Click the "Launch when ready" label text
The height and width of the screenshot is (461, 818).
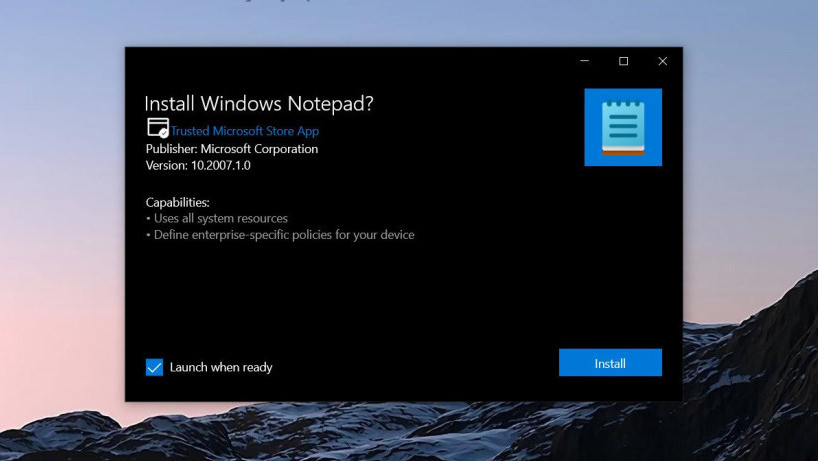[220, 367]
